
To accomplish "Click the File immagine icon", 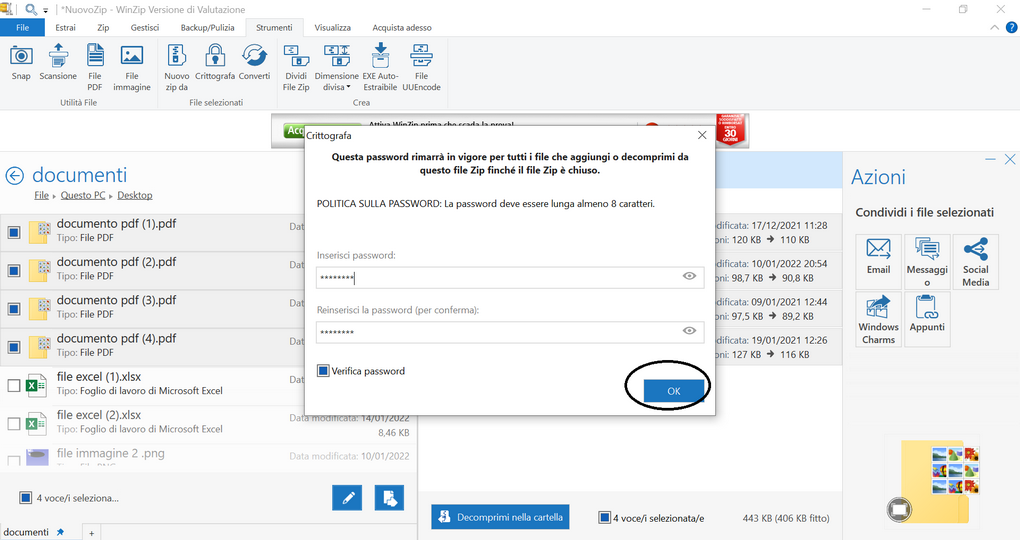I will [x=132, y=57].
